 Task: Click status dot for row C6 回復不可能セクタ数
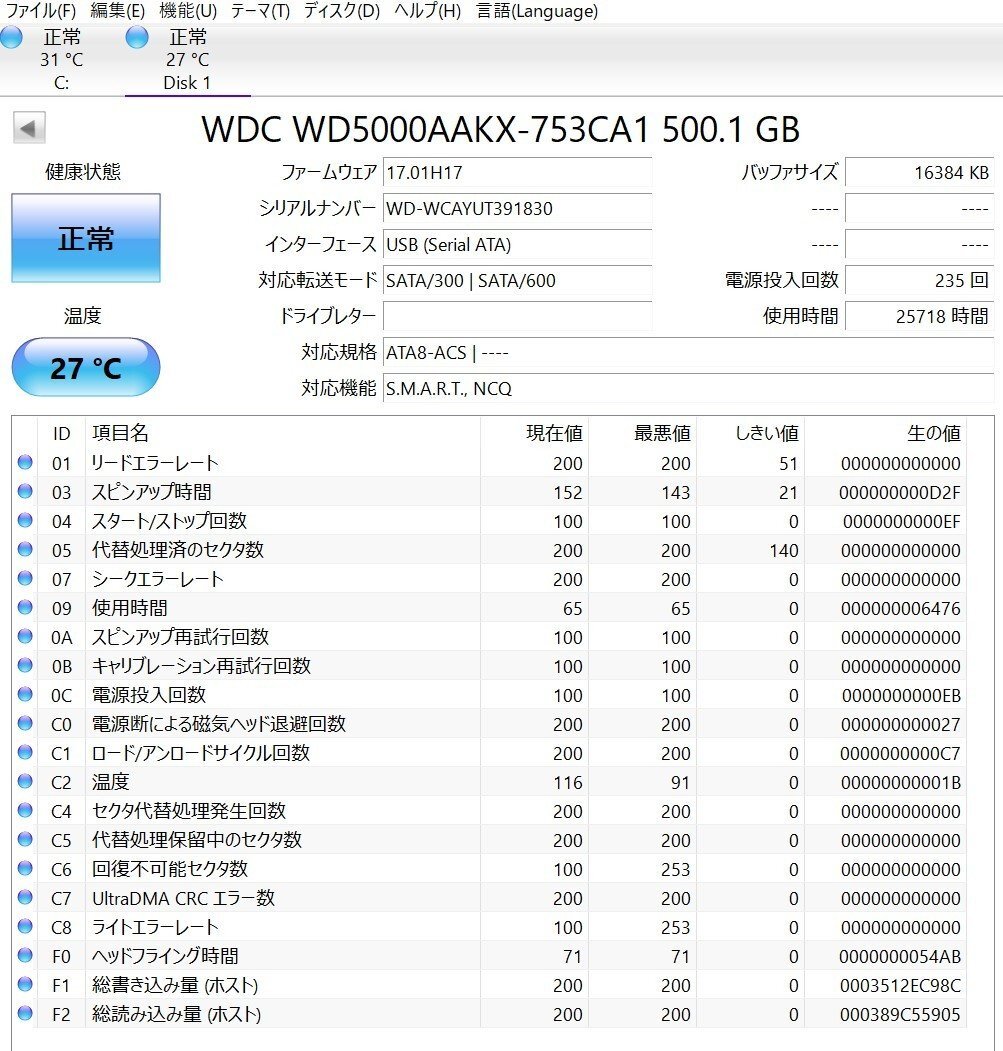click(x=25, y=868)
